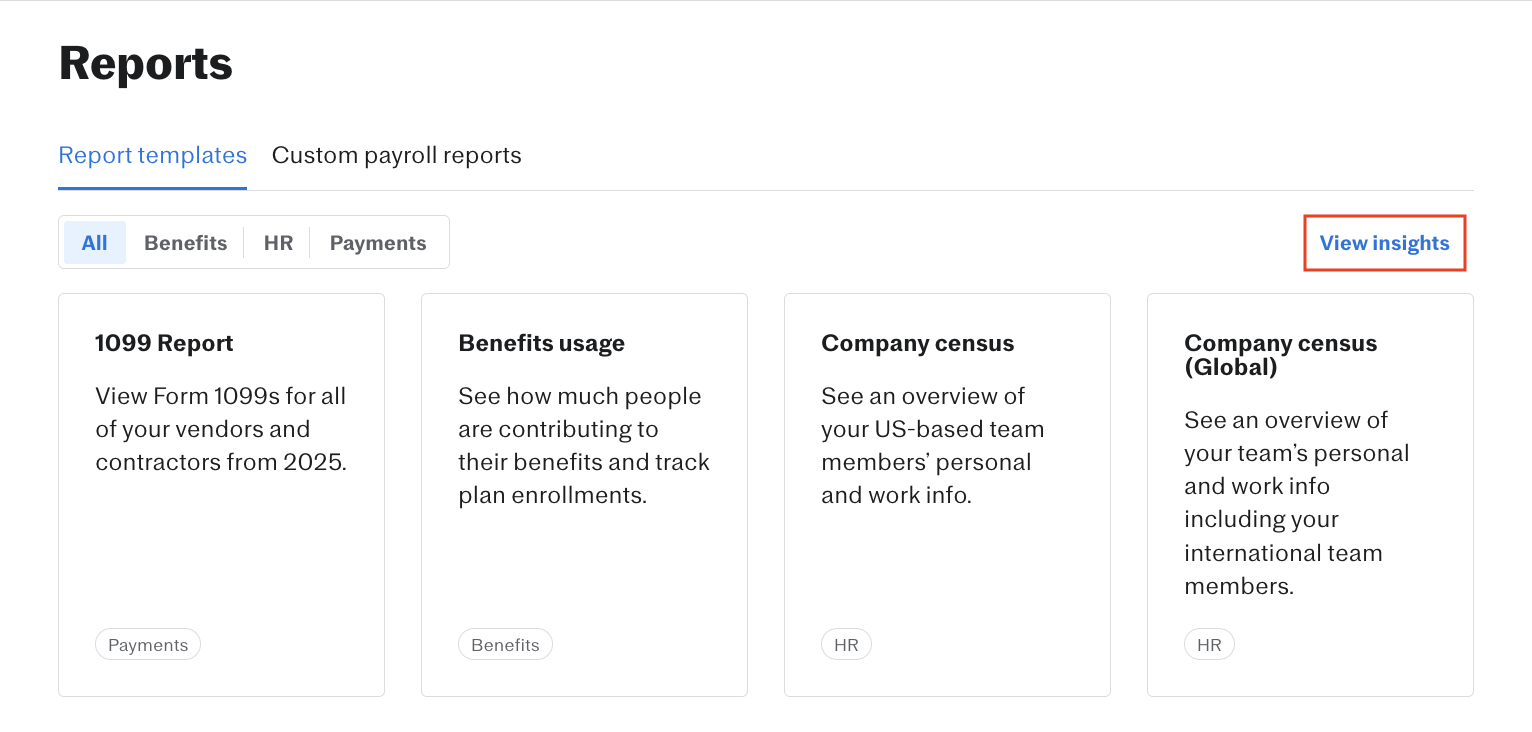Viewport: 1532px width, 732px height.
Task: Open the Benefits usage report title
Action: pyautogui.click(x=541, y=343)
